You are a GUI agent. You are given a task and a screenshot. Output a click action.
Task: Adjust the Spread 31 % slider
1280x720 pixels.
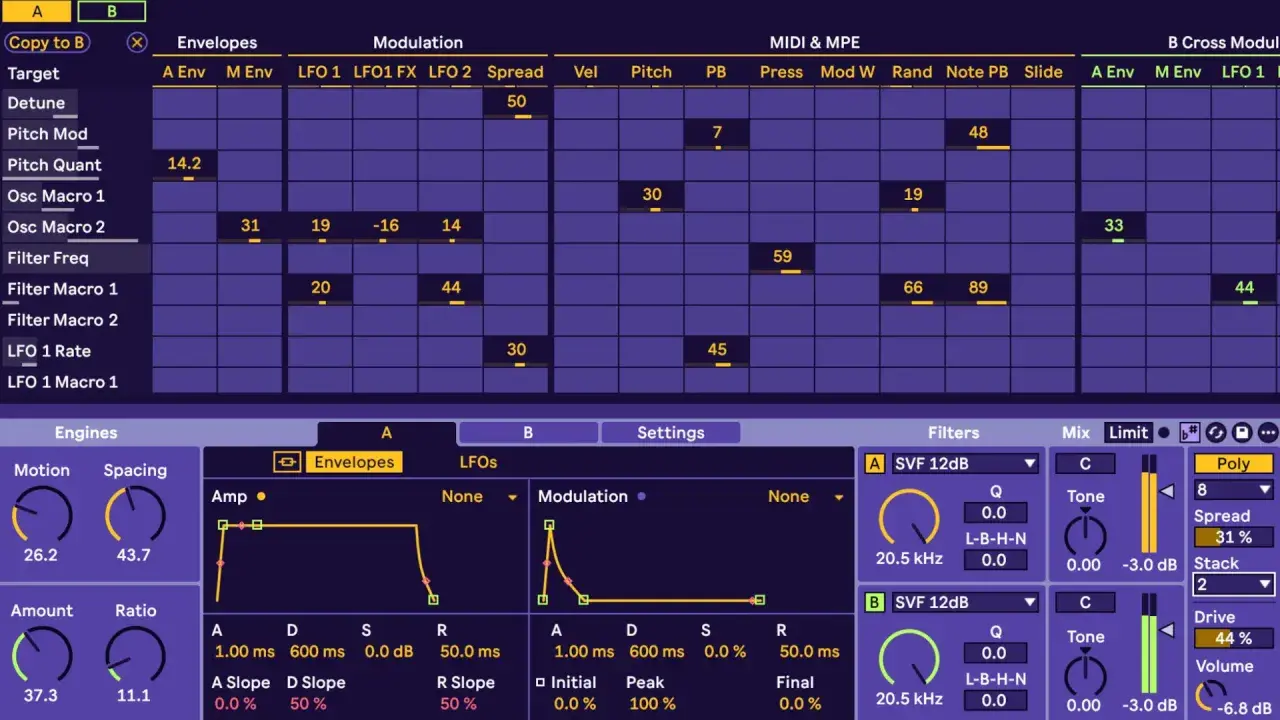pos(1233,537)
